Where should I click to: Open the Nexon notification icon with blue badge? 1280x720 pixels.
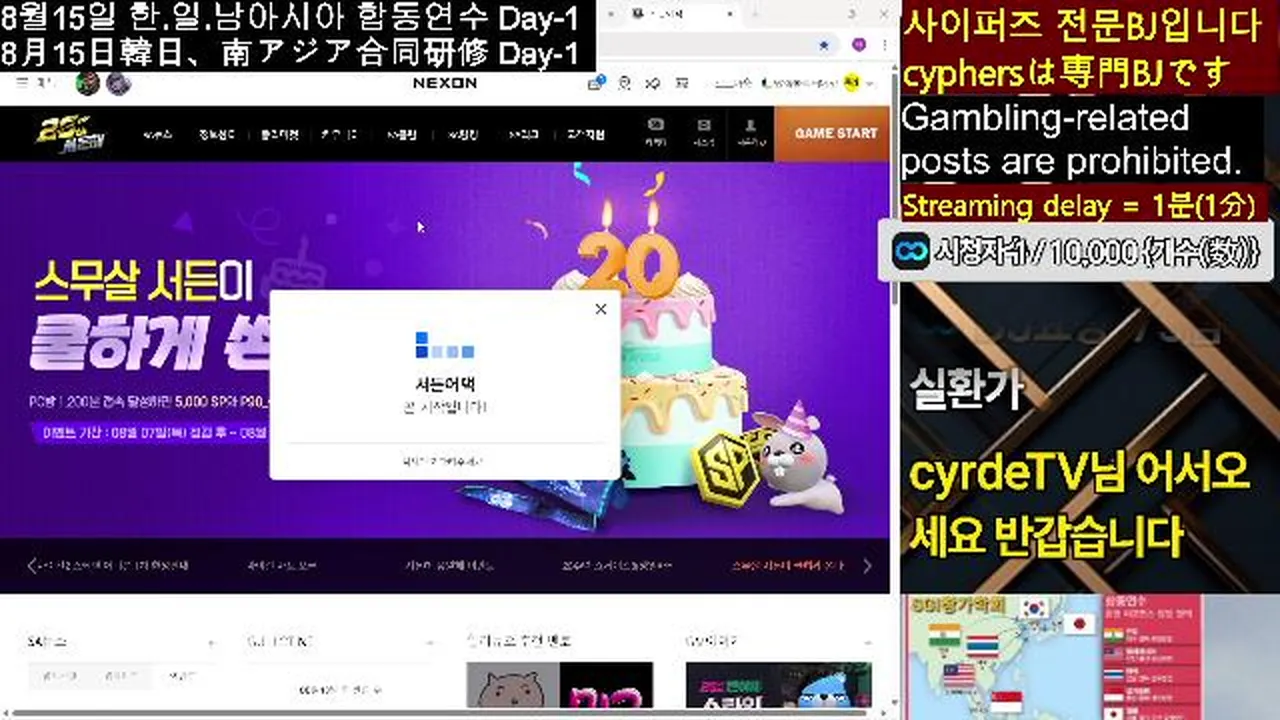[596, 84]
